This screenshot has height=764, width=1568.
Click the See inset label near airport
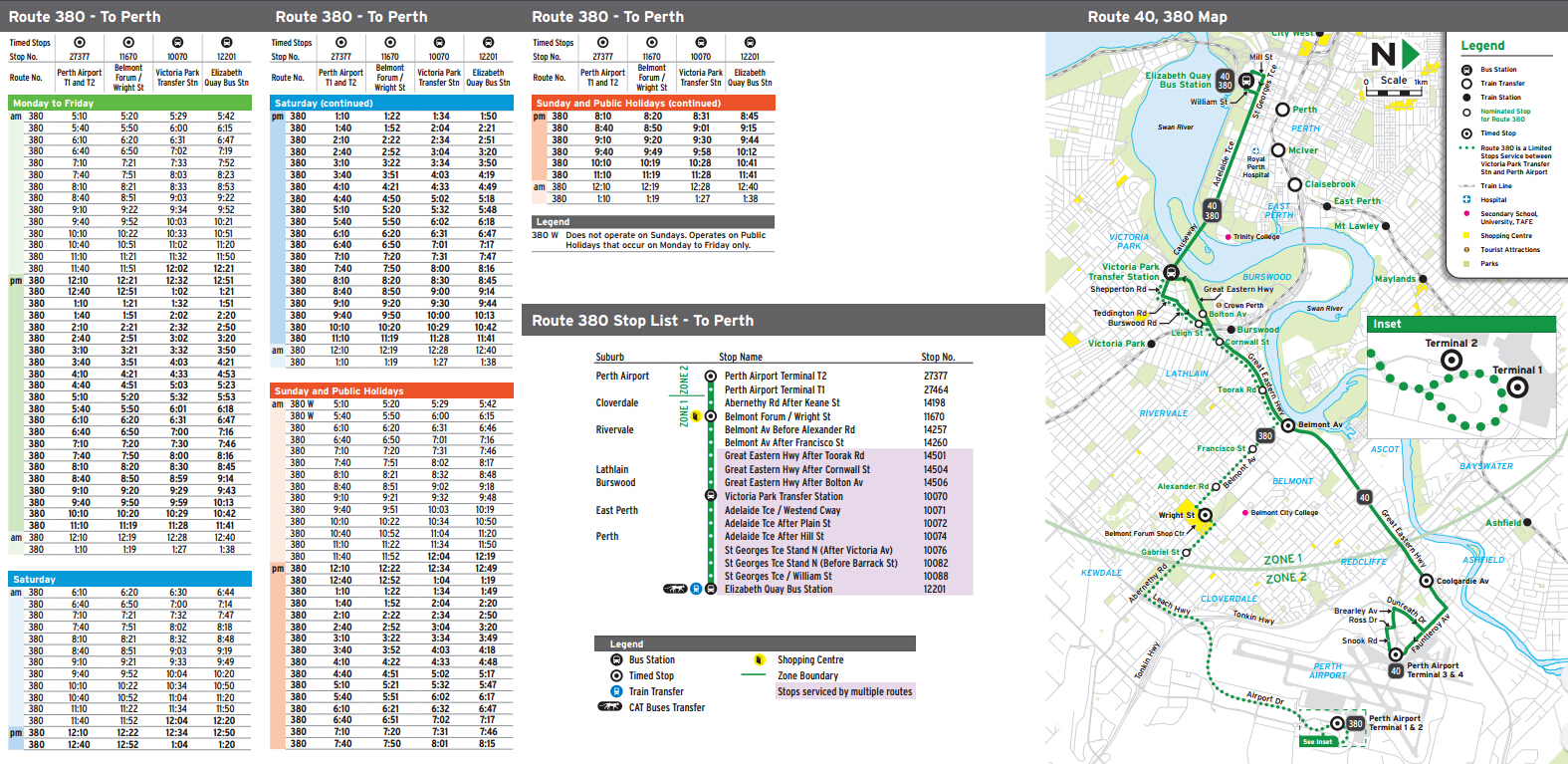[x=1317, y=741]
